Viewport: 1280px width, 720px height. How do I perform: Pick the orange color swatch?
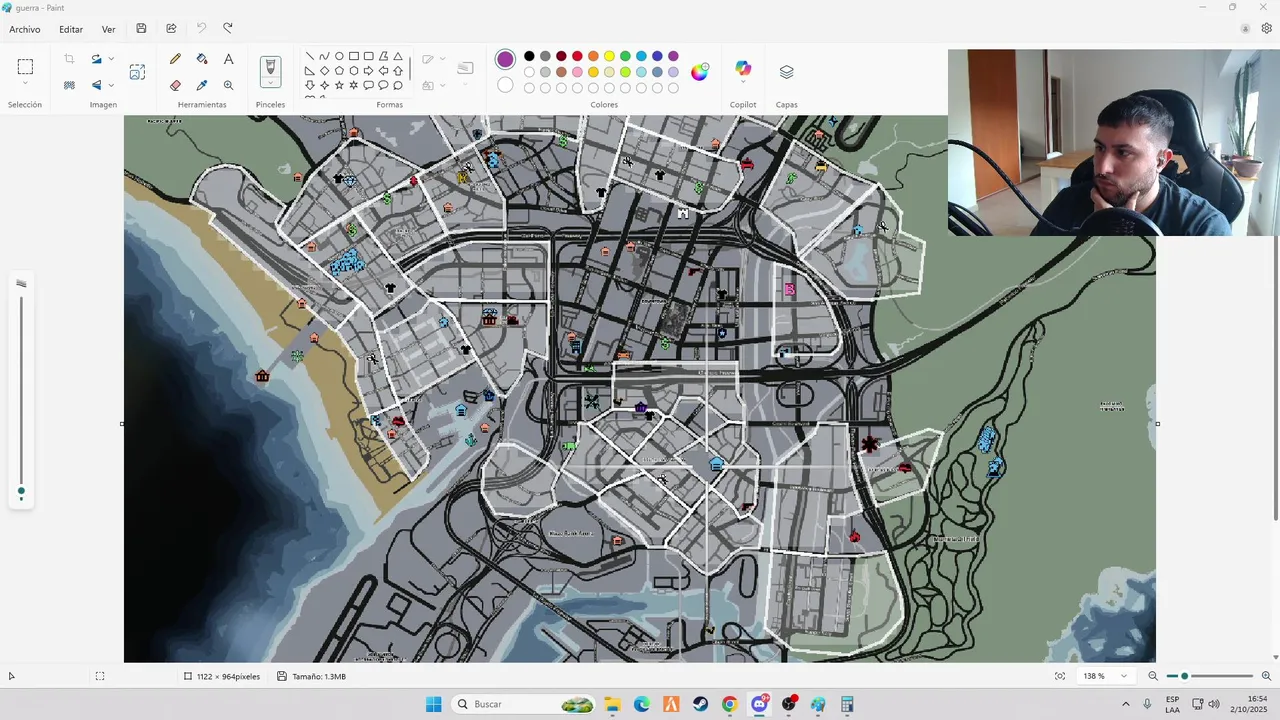click(x=593, y=56)
